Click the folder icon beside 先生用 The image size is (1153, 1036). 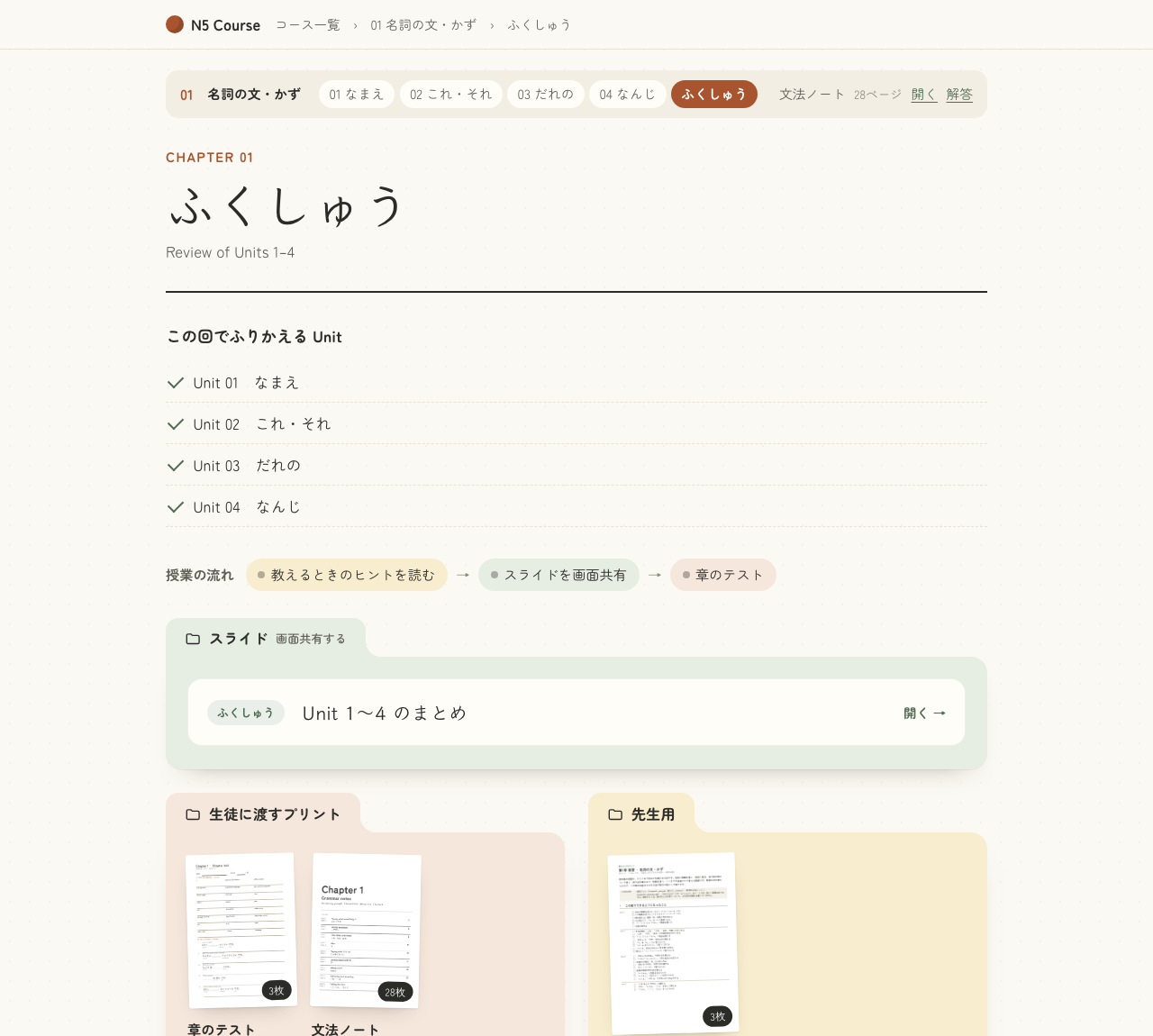(x=615, y=814)
